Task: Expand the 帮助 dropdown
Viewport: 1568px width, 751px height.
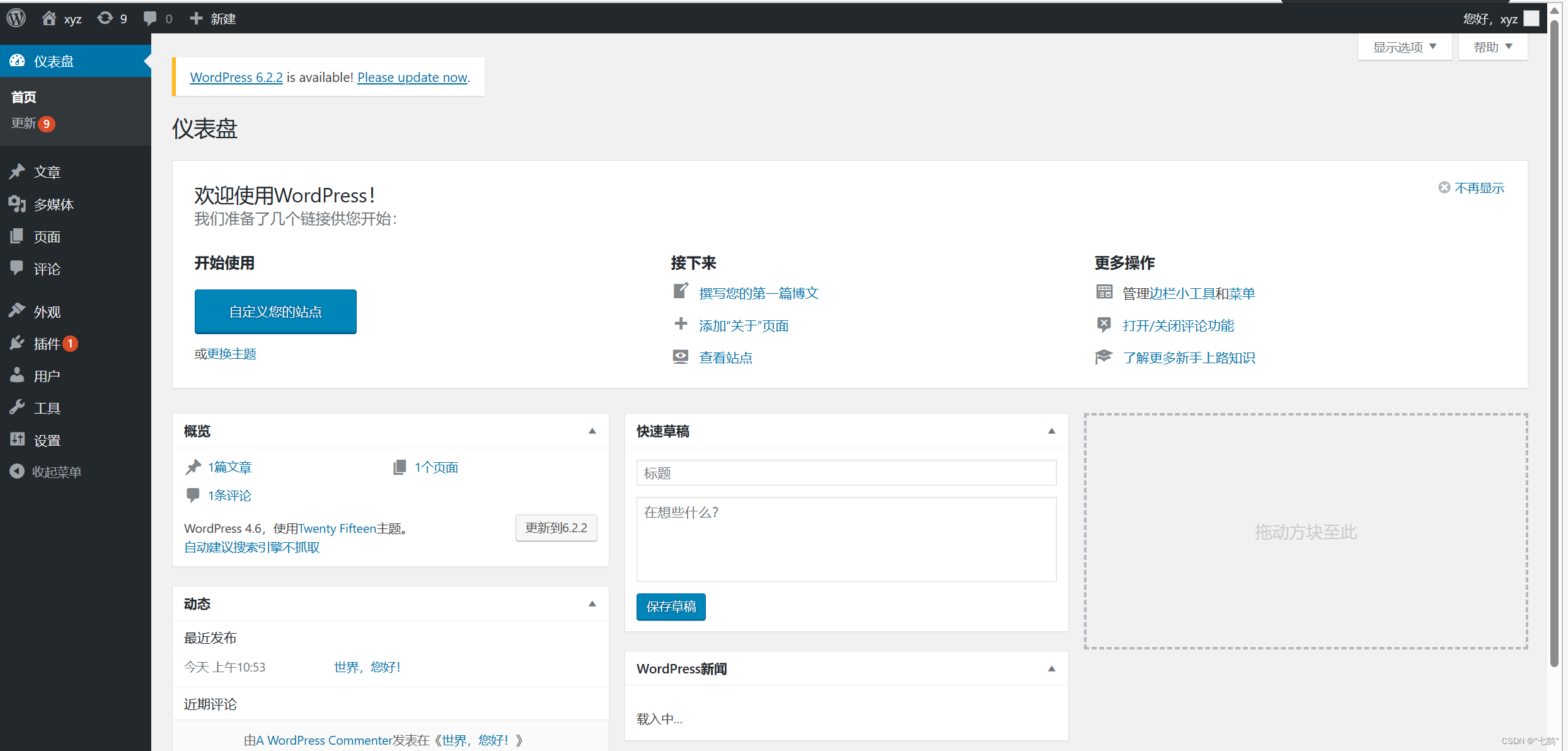Action: (1492, 46)
